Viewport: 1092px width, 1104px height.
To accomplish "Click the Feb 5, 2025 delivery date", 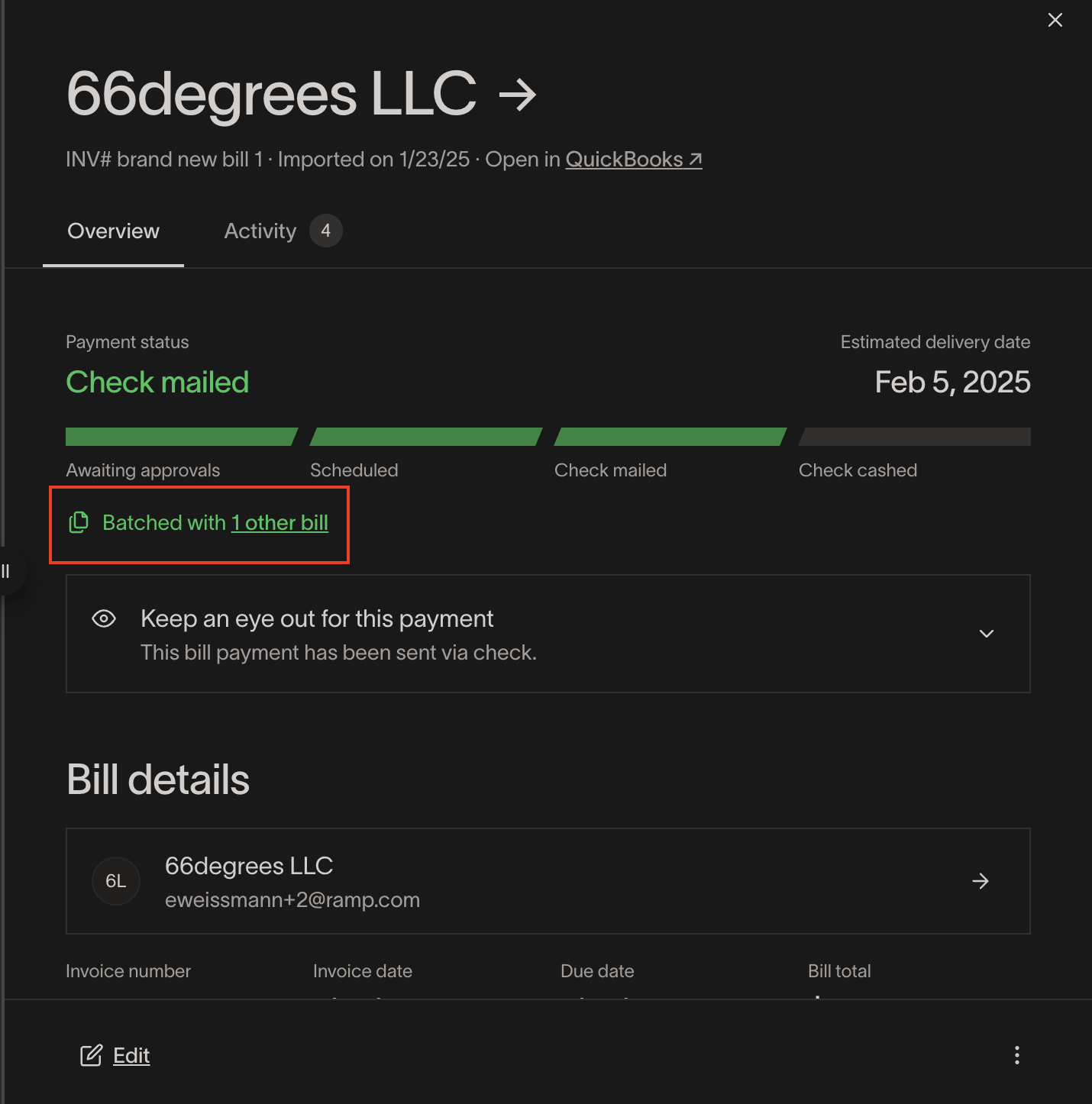I will 952,382.
